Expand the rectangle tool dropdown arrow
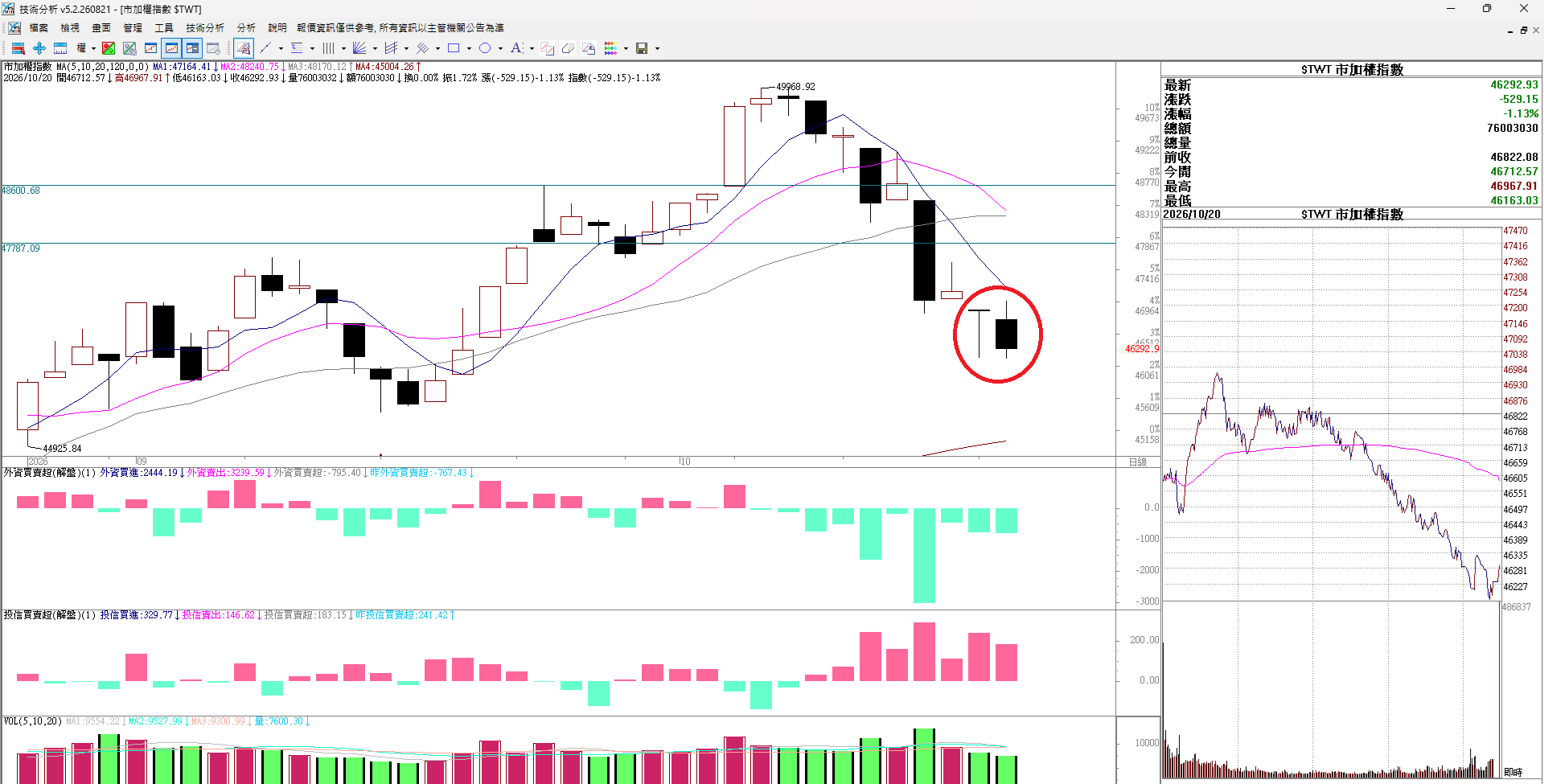 point(469,48)
